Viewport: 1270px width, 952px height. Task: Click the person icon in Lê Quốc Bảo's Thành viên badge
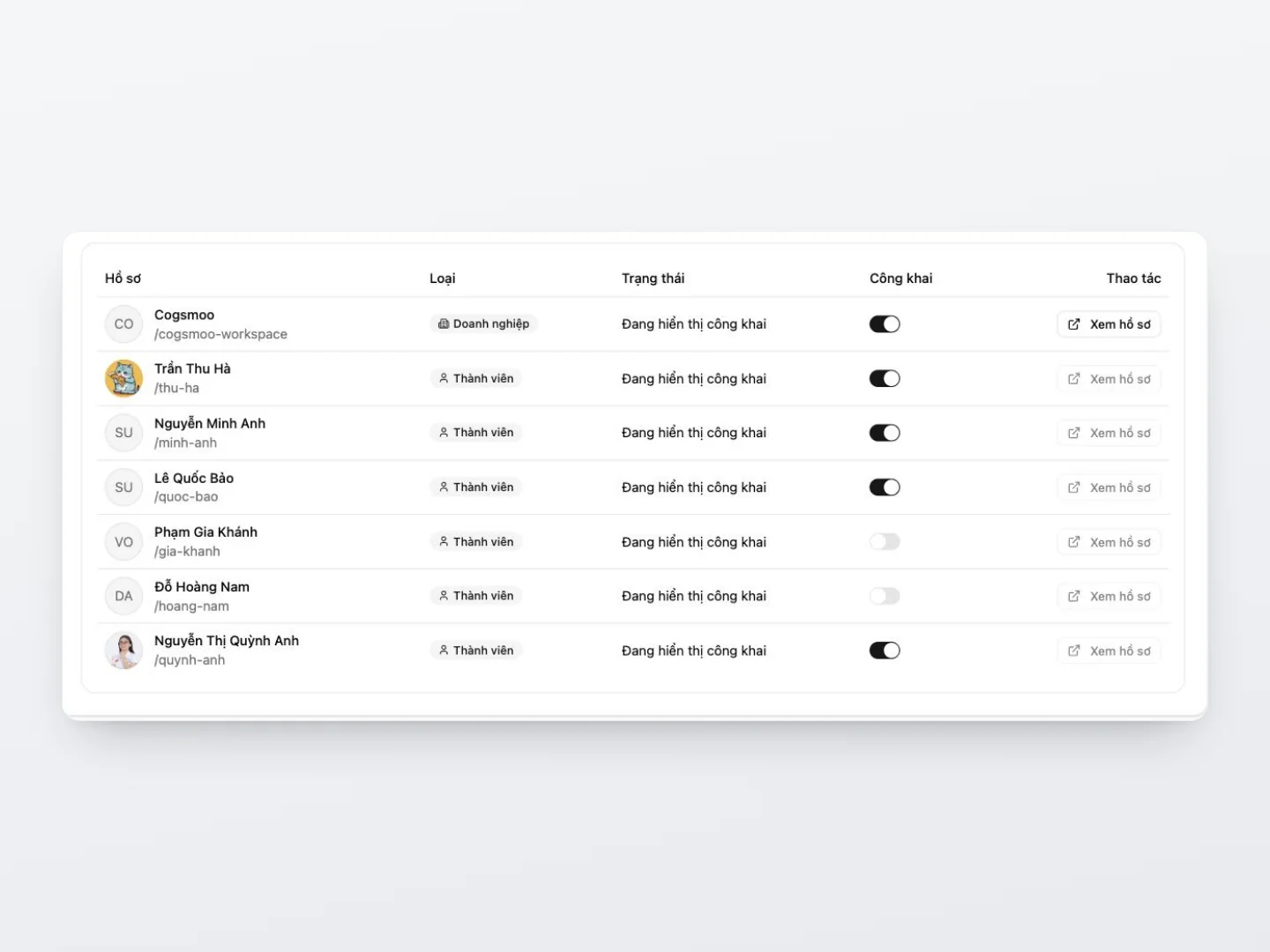pos(444,487)
